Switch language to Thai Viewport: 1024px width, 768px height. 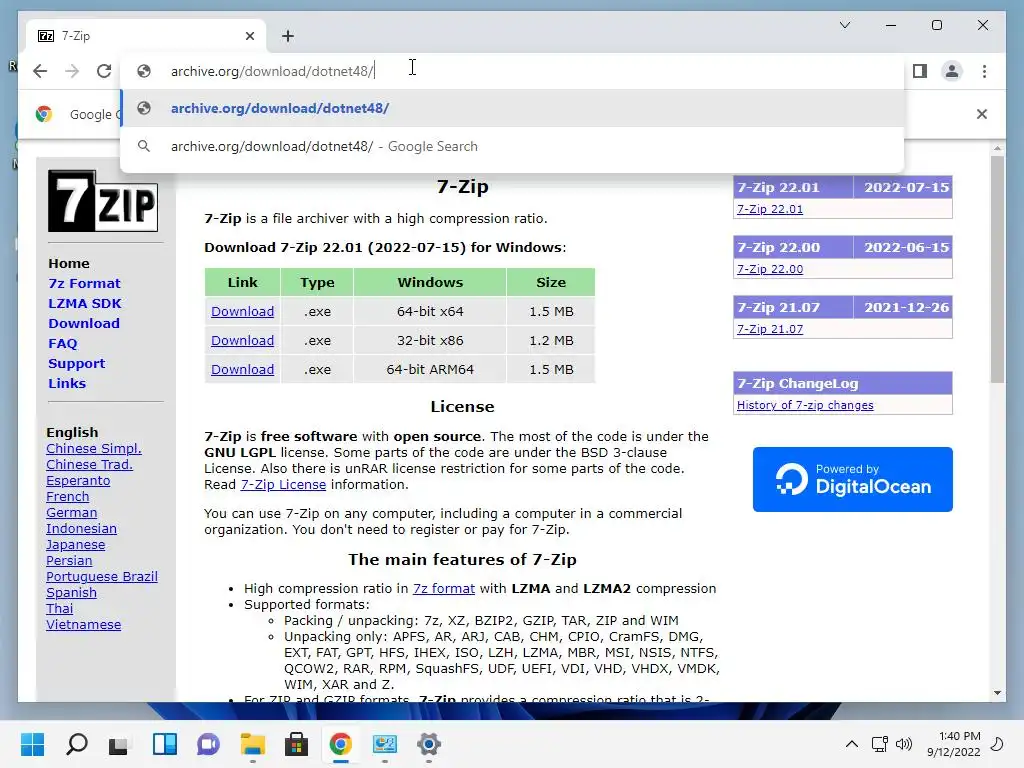click(x=59, y=609)
